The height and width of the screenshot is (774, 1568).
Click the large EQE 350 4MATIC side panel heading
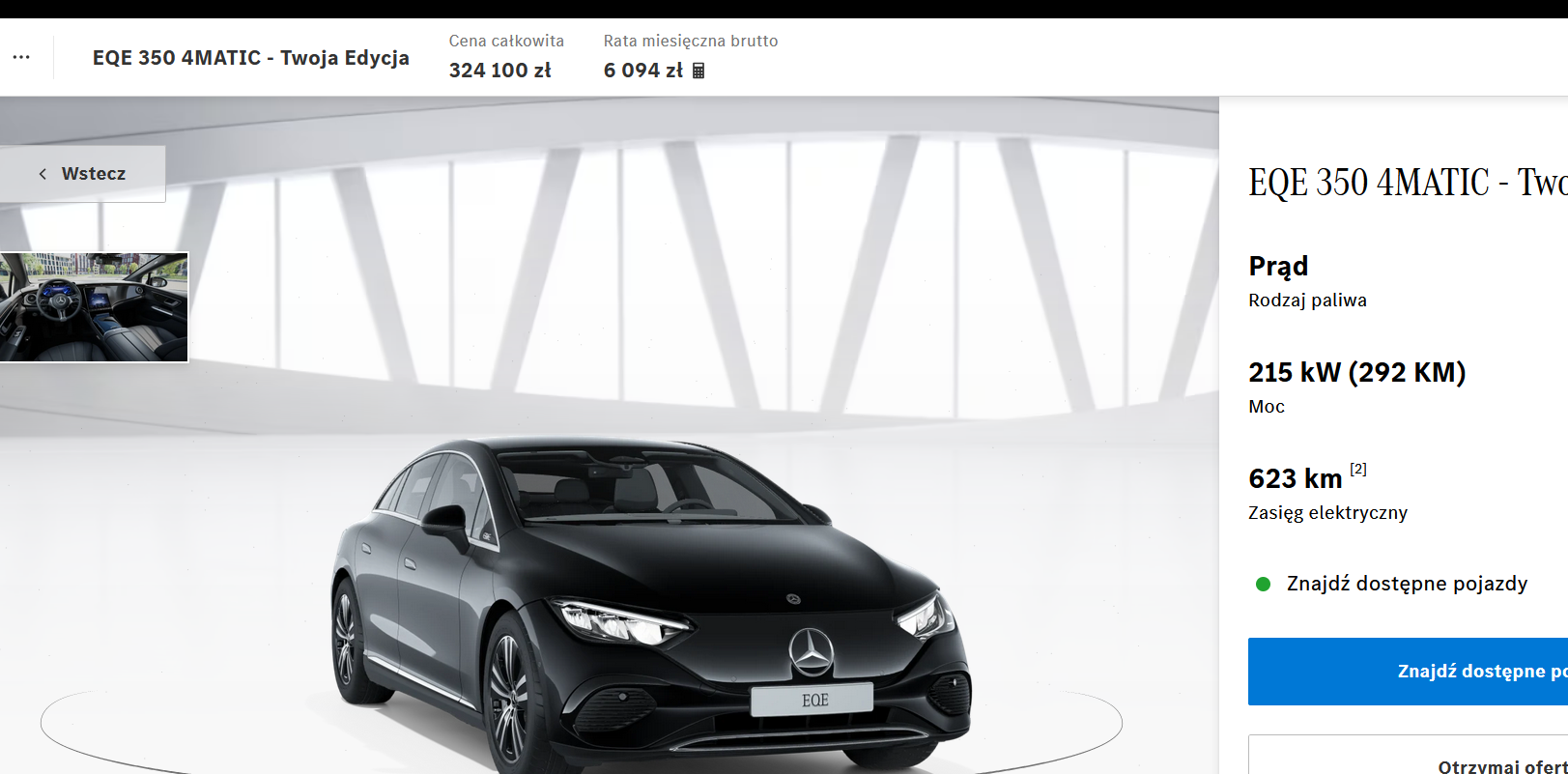coord(1408,183)
